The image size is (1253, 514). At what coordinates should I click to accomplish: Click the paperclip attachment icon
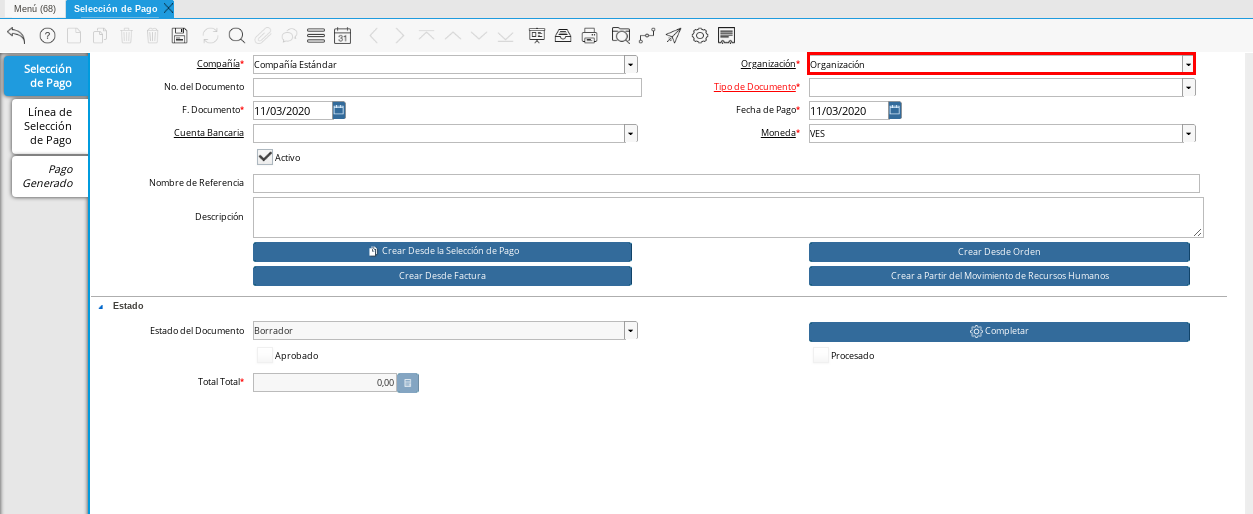tap(263, 35)
